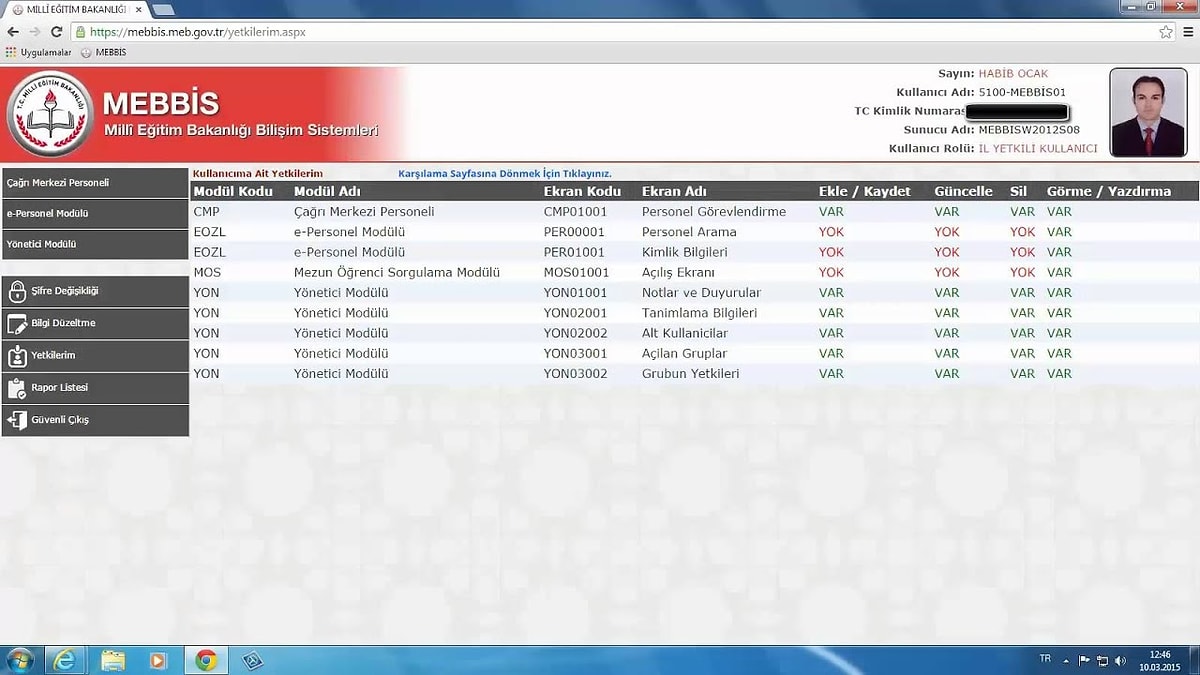Click the MEB ministry logo emblem
Screen dimensions: 1200x675
coord(49,114)
